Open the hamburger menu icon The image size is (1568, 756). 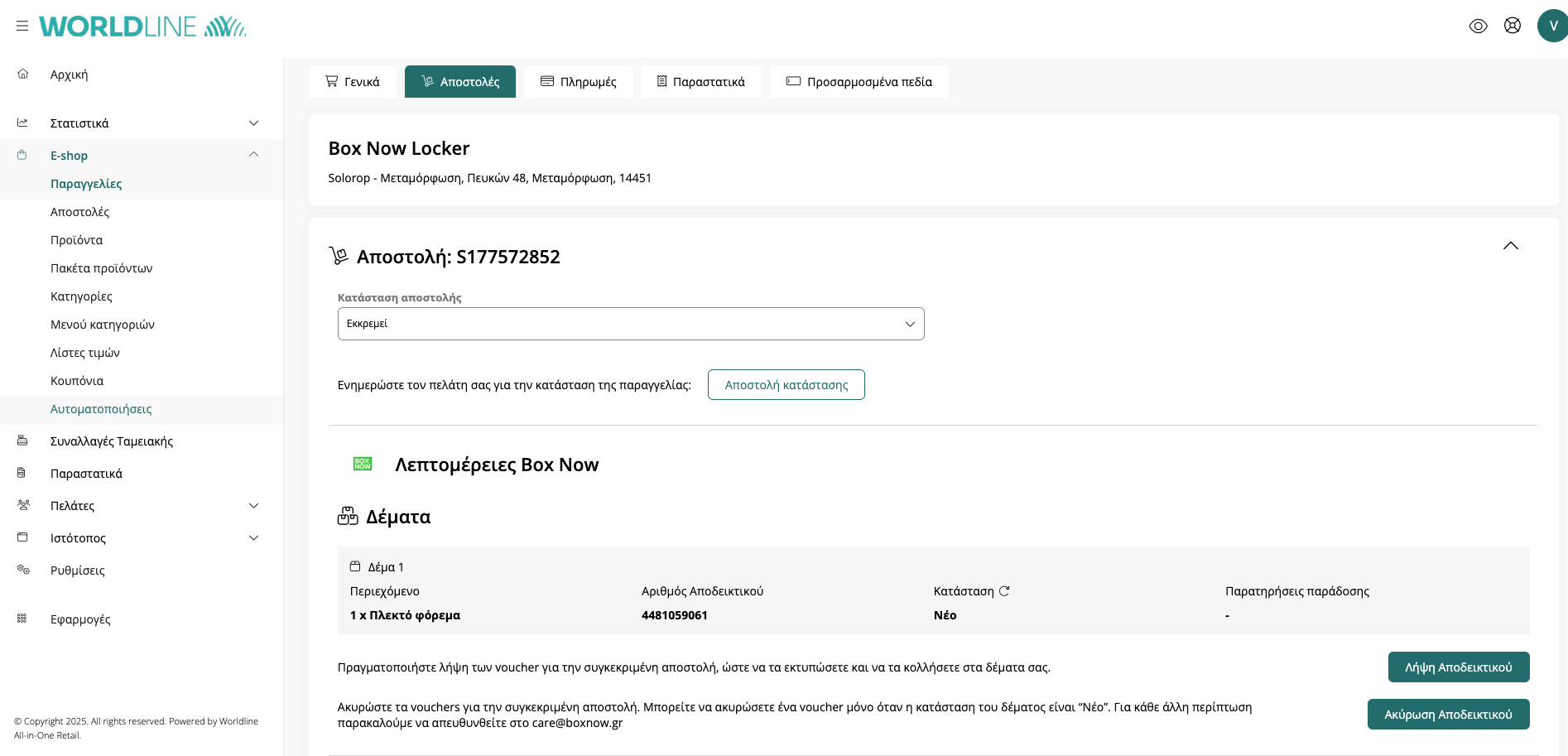[x=22, y=26]
